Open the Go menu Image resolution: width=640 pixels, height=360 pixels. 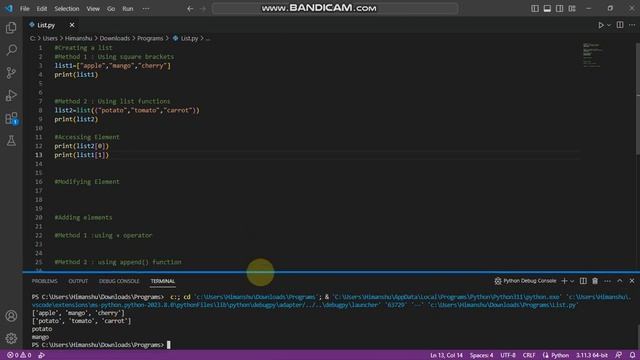tap(111, 9)
